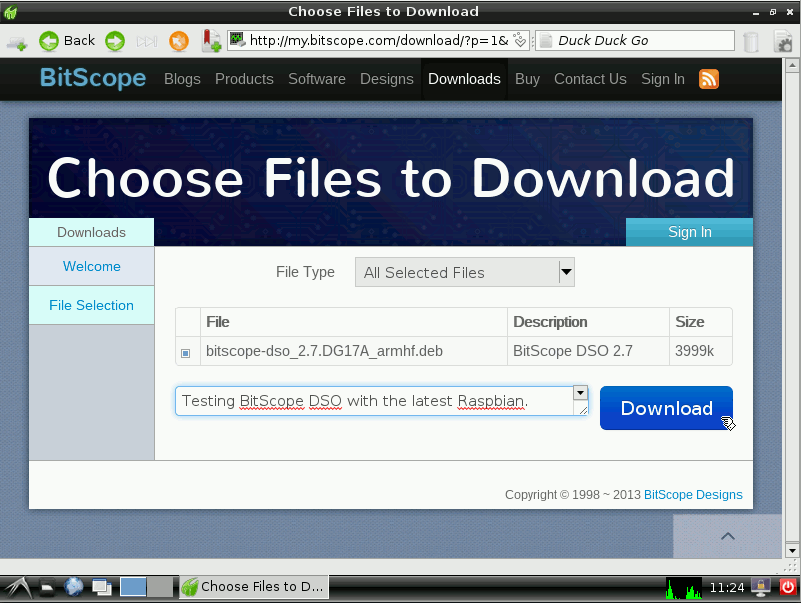The height and width of the screenshot is (603, 801).
Task: Open the BitScope Designs footer link
Action: 693,494
